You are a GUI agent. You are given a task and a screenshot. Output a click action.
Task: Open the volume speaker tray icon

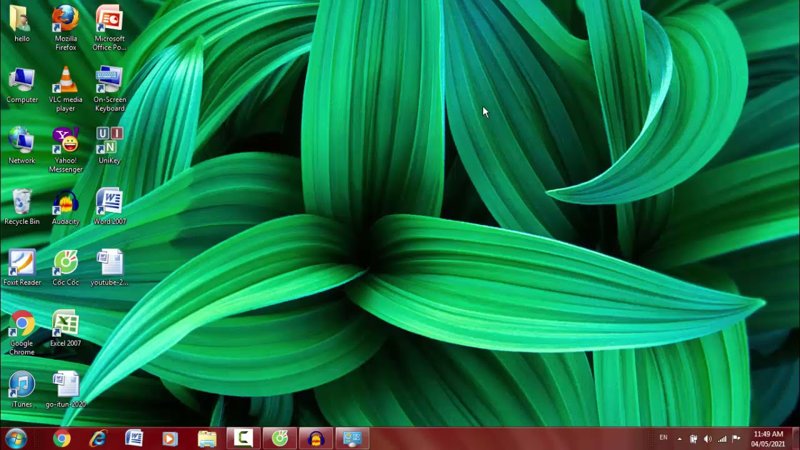tap(708, 439)
